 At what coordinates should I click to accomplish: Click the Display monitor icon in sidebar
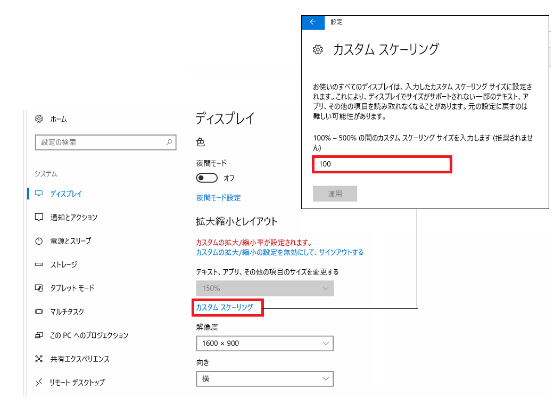click(39, 194)
